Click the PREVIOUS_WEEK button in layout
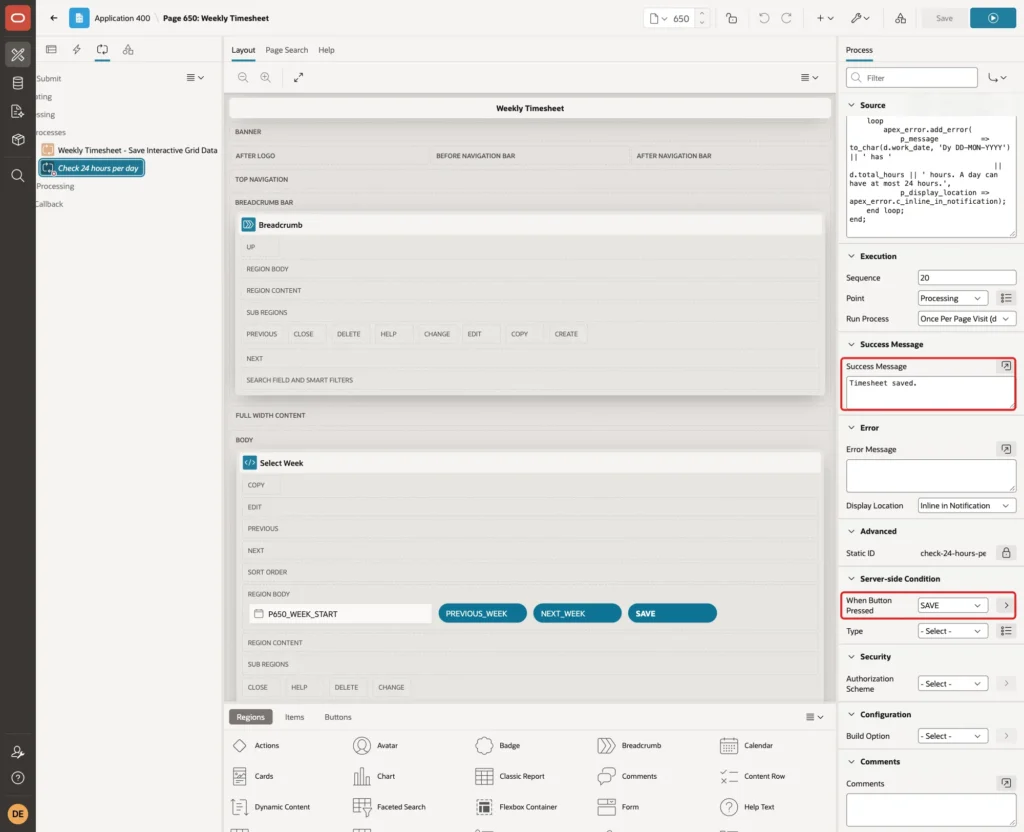 click(482, 613)
